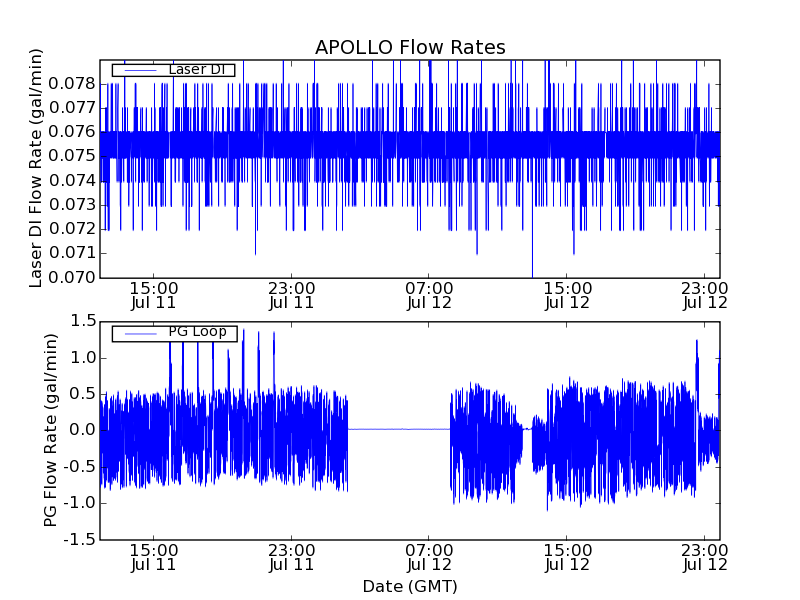Click the 'Date (GMT)' x-axis label
800x600 pixels.
click(x=410, y=586)
